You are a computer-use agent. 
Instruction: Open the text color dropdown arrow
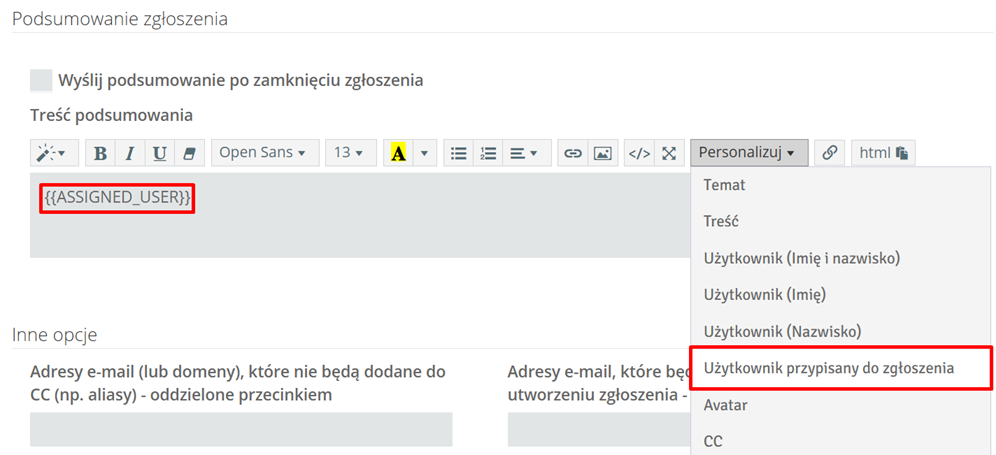[x=424, y=153]
